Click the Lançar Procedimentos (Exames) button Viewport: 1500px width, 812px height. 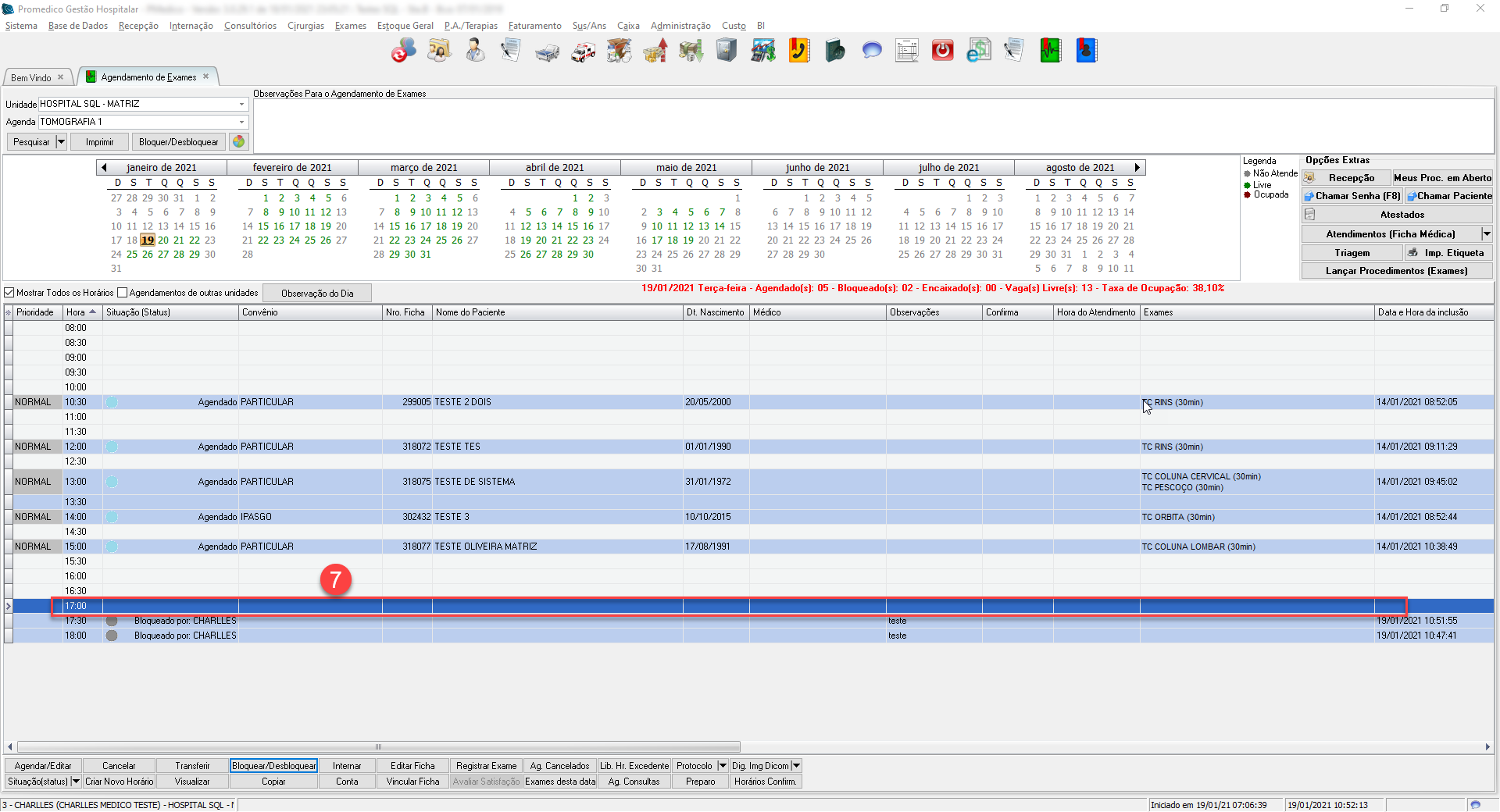[1396, 271]
